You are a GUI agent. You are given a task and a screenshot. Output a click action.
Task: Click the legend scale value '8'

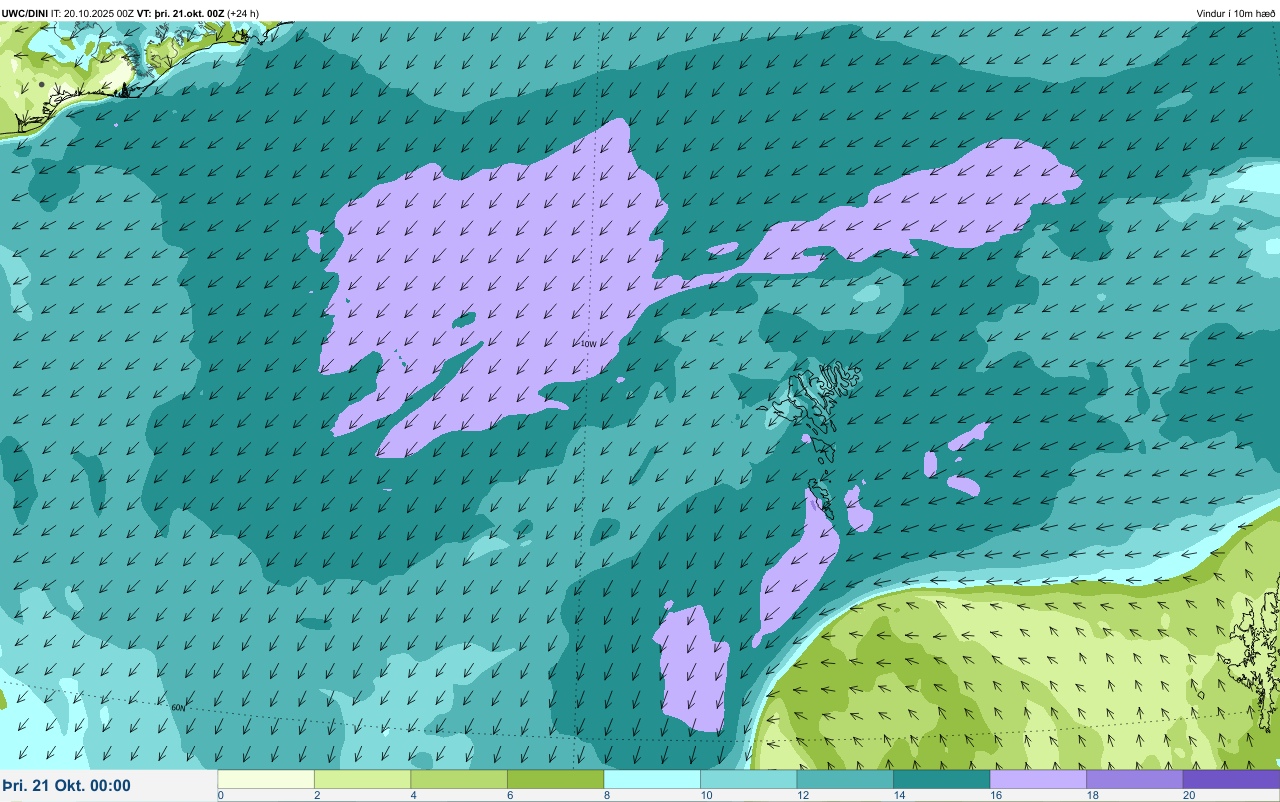pos(606,795)
